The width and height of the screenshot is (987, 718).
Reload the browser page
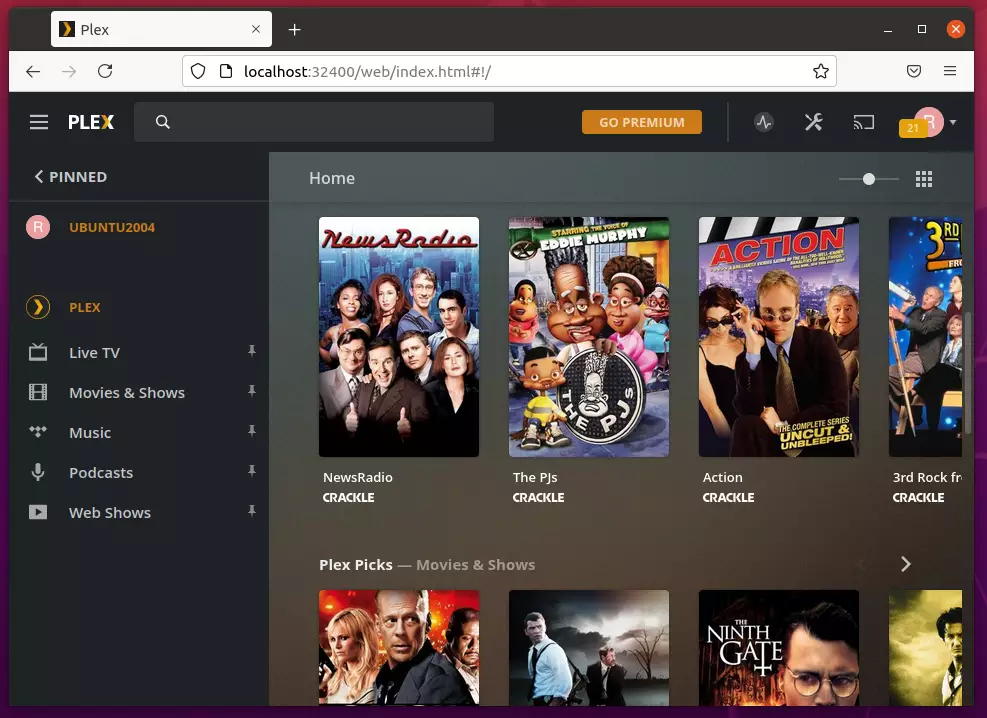pyautogui.click(x=105, y=71)
